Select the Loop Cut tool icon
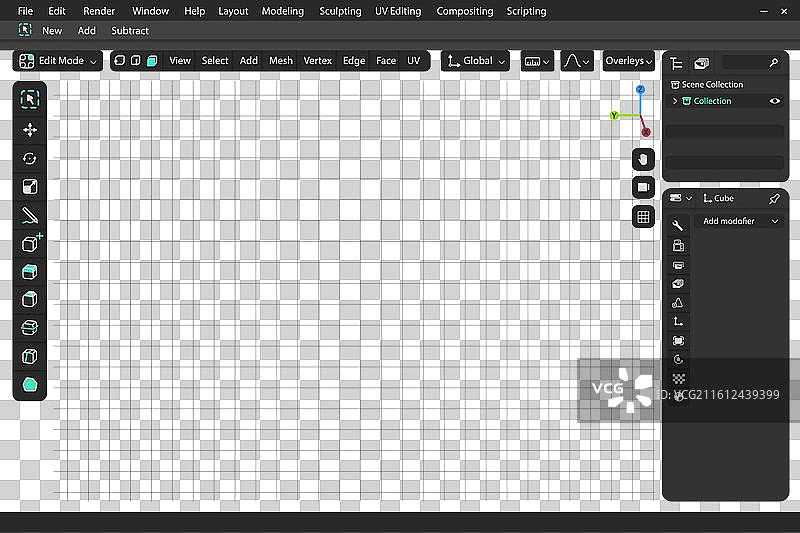This screenshot has height=533, width=800. click(x=30, y=328)
